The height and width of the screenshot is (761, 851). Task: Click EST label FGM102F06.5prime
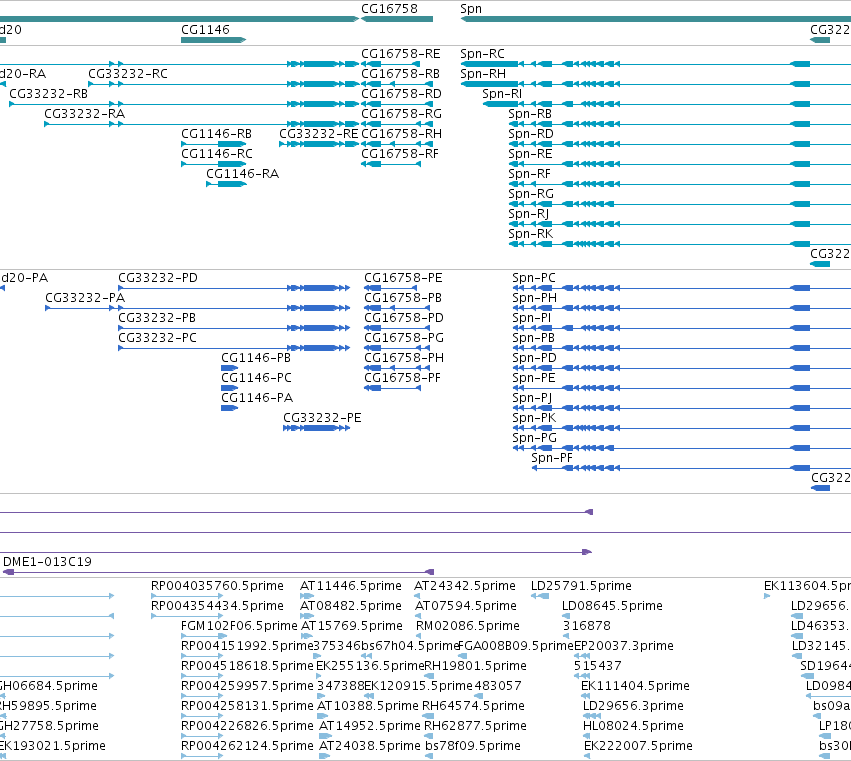point(239,626)
